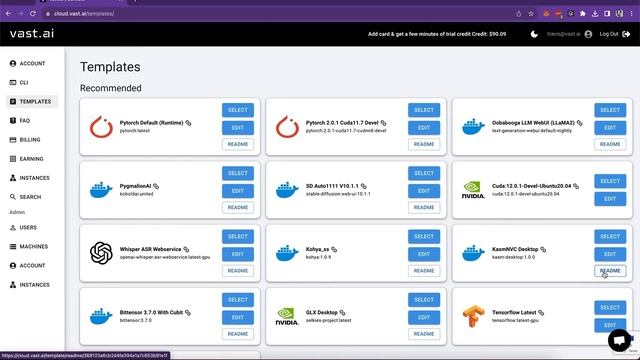Image resolution: width=640 pixels, height=360 pixels.
Task: Open FAQ sidebar item
Action: tap(20, 120)
